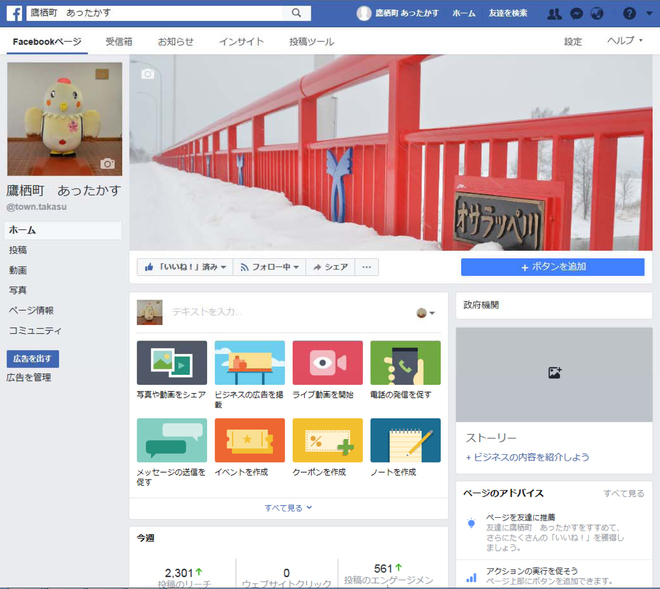Click イベントを作成 tile icon

click(x=250, y=440)
